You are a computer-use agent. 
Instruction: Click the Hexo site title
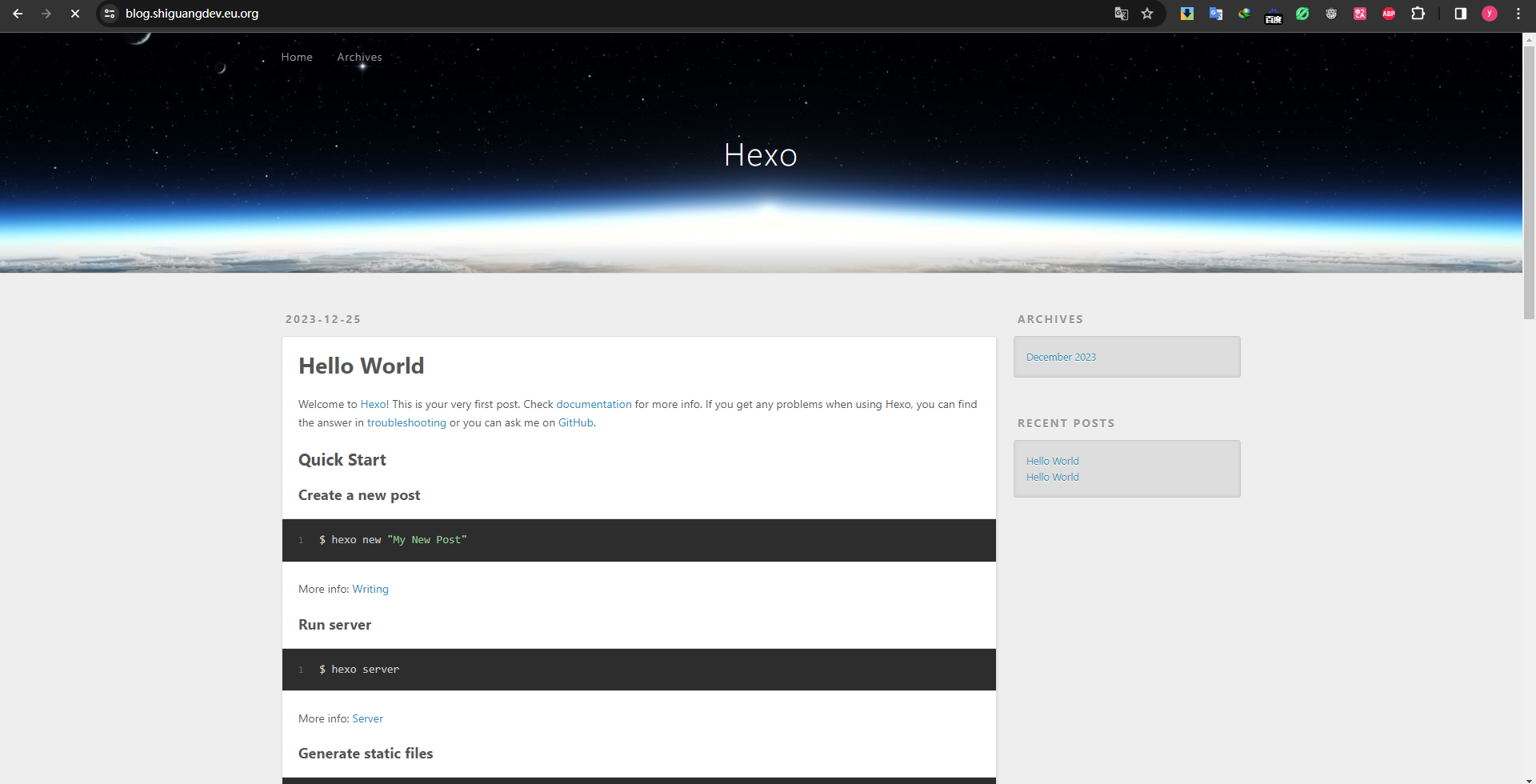point(761,155)
